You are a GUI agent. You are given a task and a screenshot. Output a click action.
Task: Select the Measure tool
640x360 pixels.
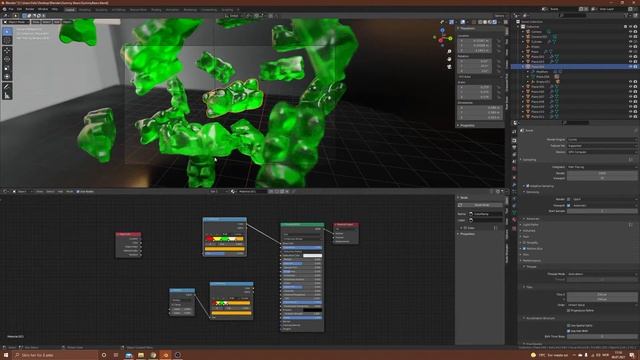[7, 96]
